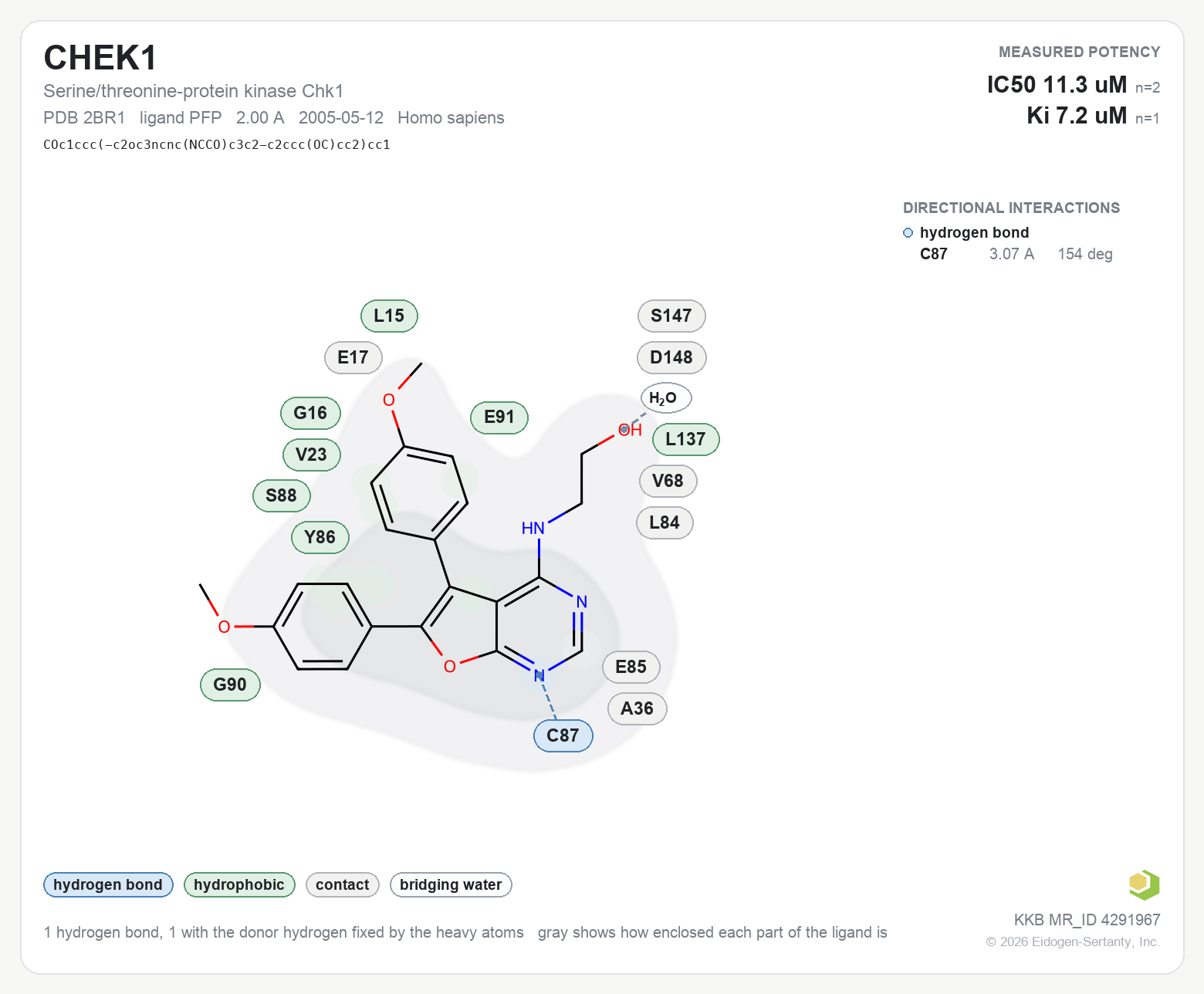1204x994 pixels.
Task: Select the SMILES string text
Action: coord(217,144)
